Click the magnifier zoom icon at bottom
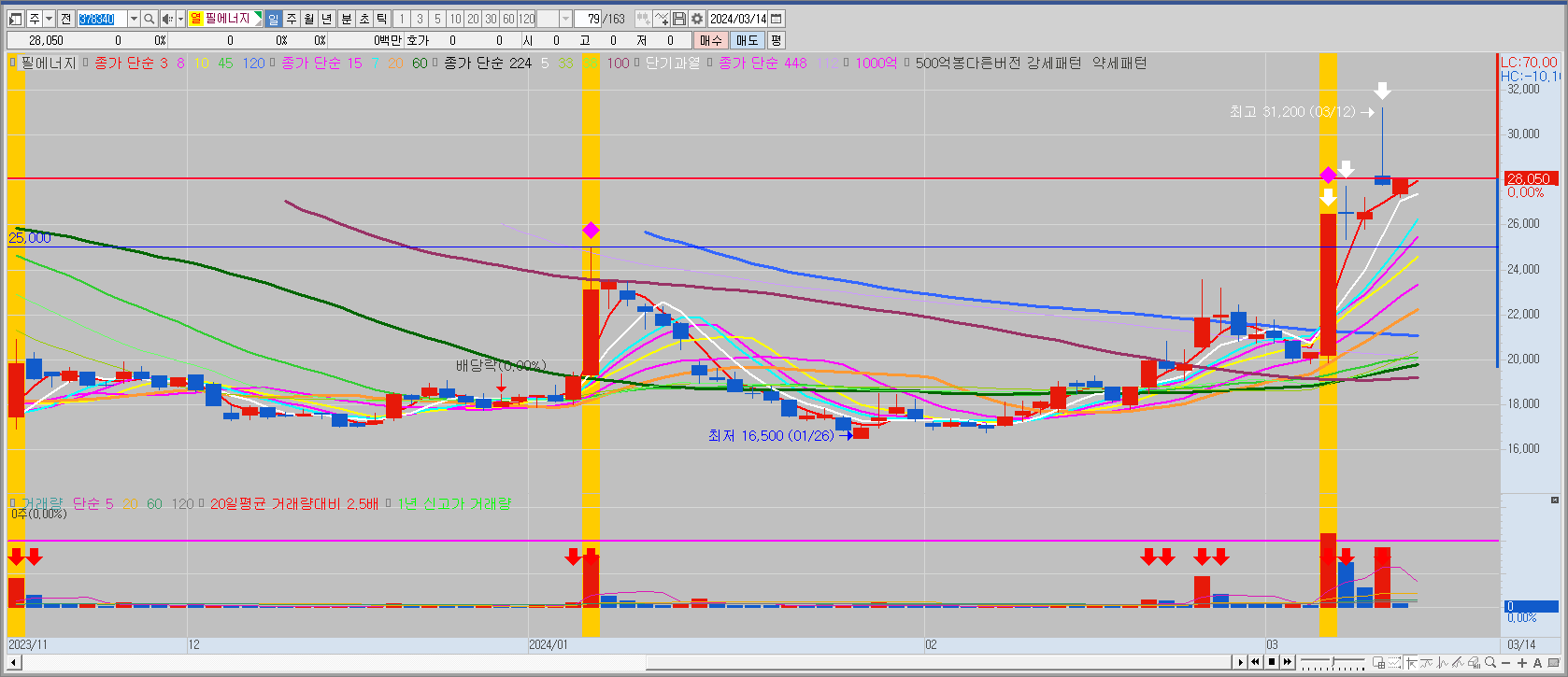Screen dimensions: 1568x677 [1490, 662]
